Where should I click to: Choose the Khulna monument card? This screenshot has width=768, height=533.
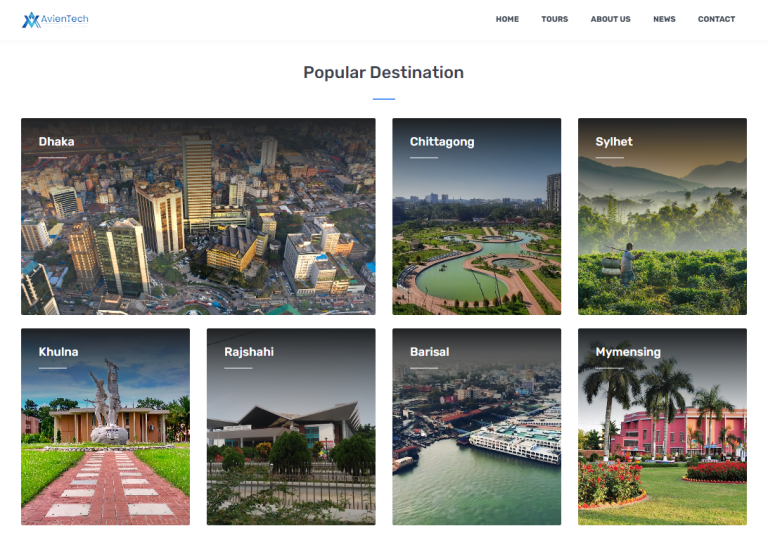click(x=105, y=427)
